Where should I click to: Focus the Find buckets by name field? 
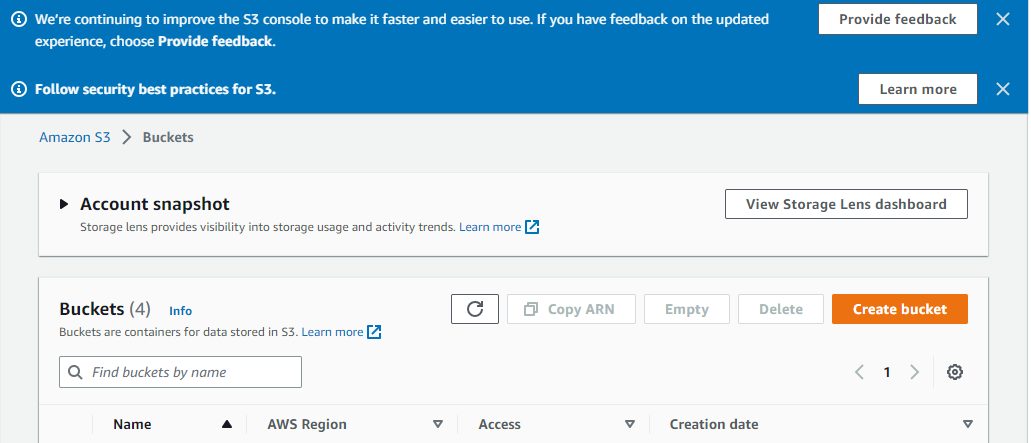pyautogui.click(x=180, y=372)
